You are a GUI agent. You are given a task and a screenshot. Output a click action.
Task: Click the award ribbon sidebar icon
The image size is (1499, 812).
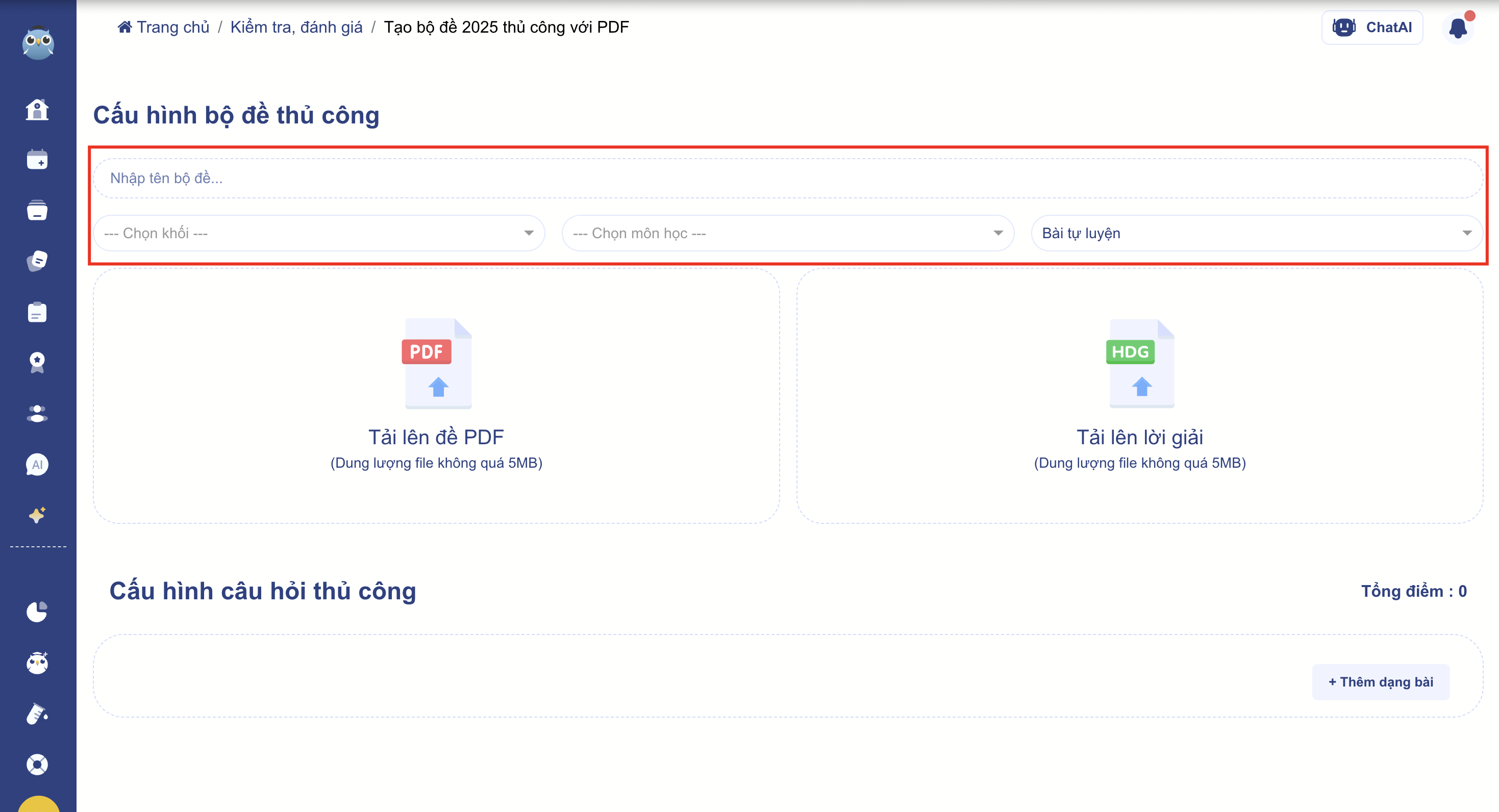click(x=37, y=362)
